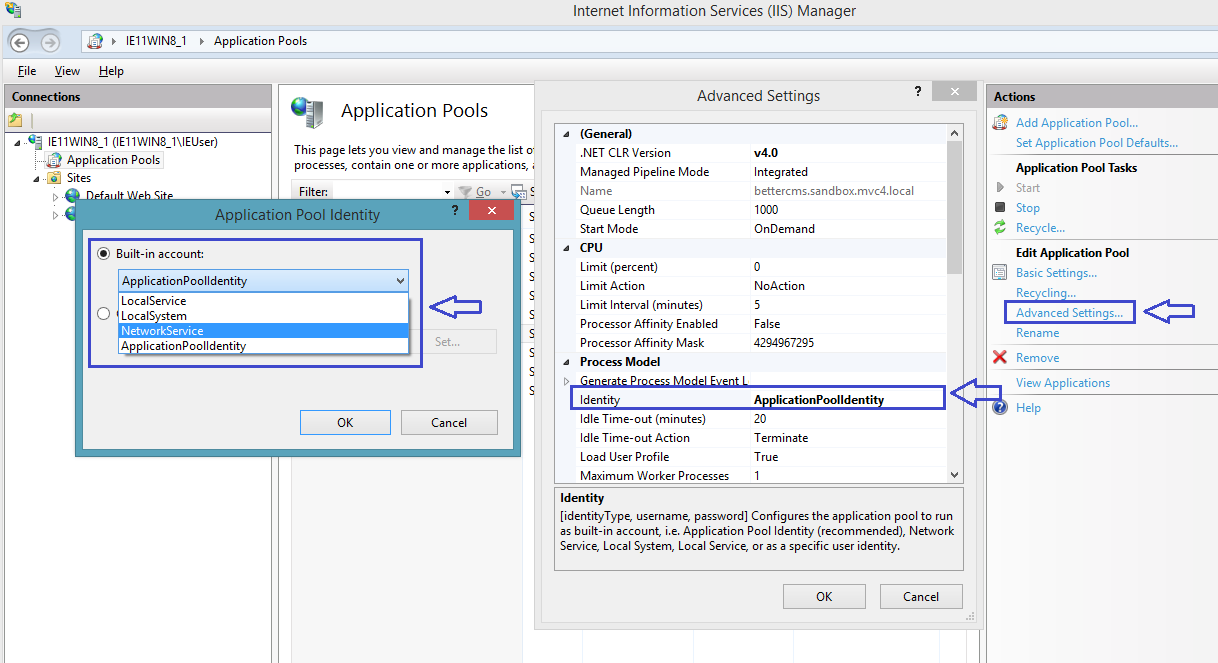Click the Help question mark on Advanced Settings dialog
Viewport: 1218px width, 663px height.
918,91
